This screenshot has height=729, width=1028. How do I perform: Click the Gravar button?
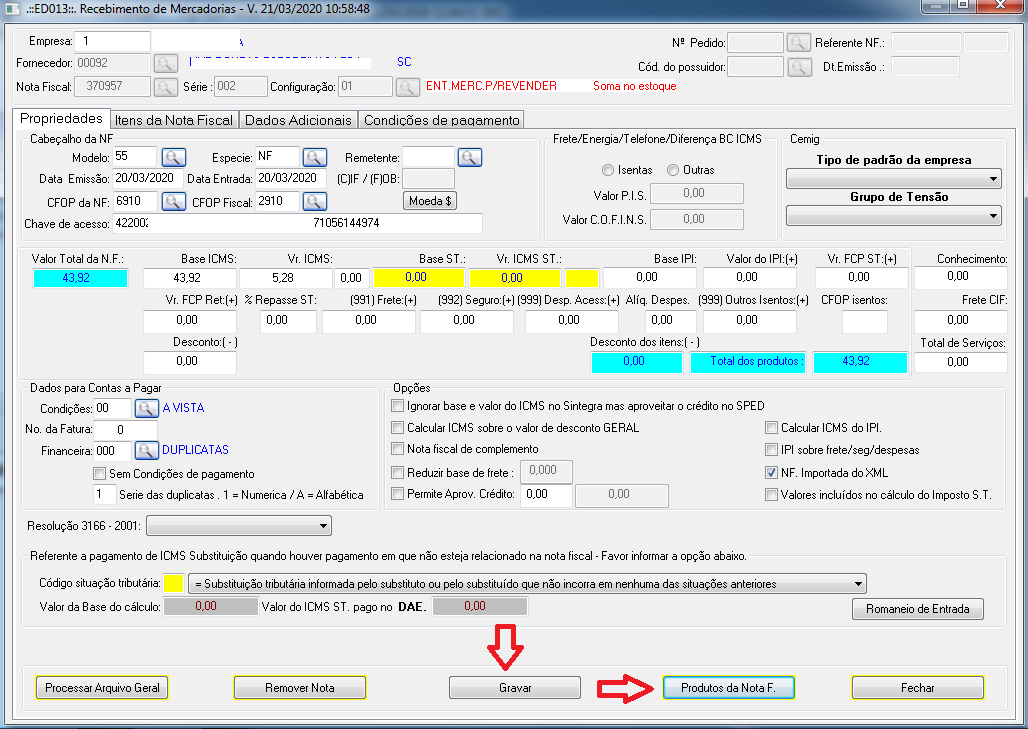(x=514, y=688)
